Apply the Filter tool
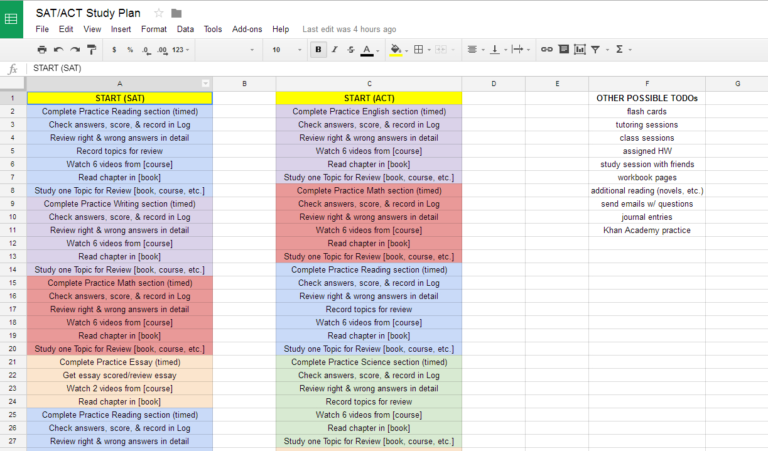This screenshot has height=451, width=768. click(596, 49)
